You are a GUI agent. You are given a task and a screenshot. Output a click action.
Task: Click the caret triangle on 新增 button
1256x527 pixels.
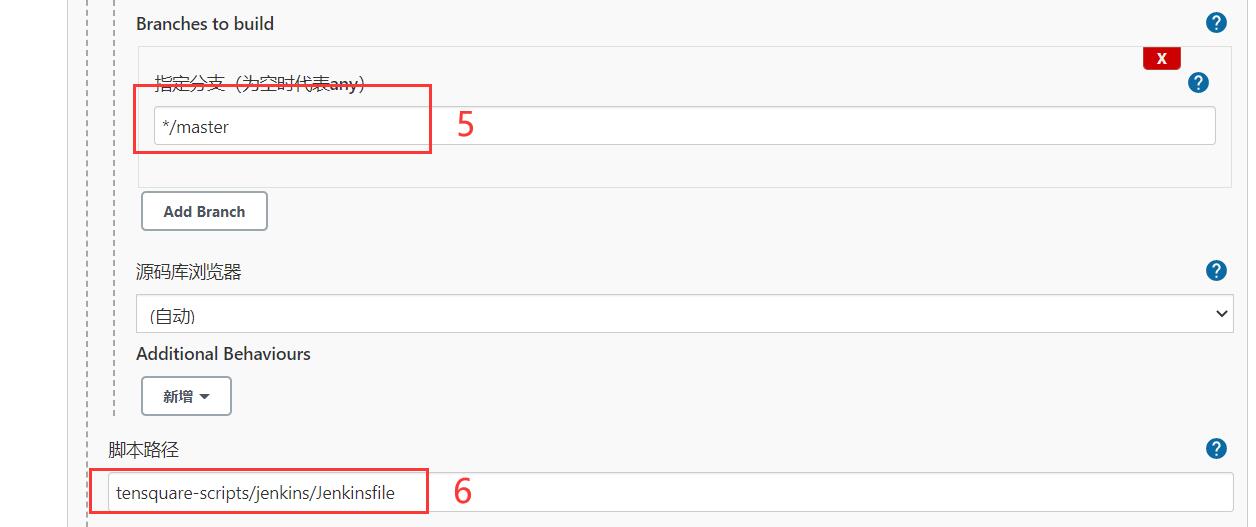205,397
